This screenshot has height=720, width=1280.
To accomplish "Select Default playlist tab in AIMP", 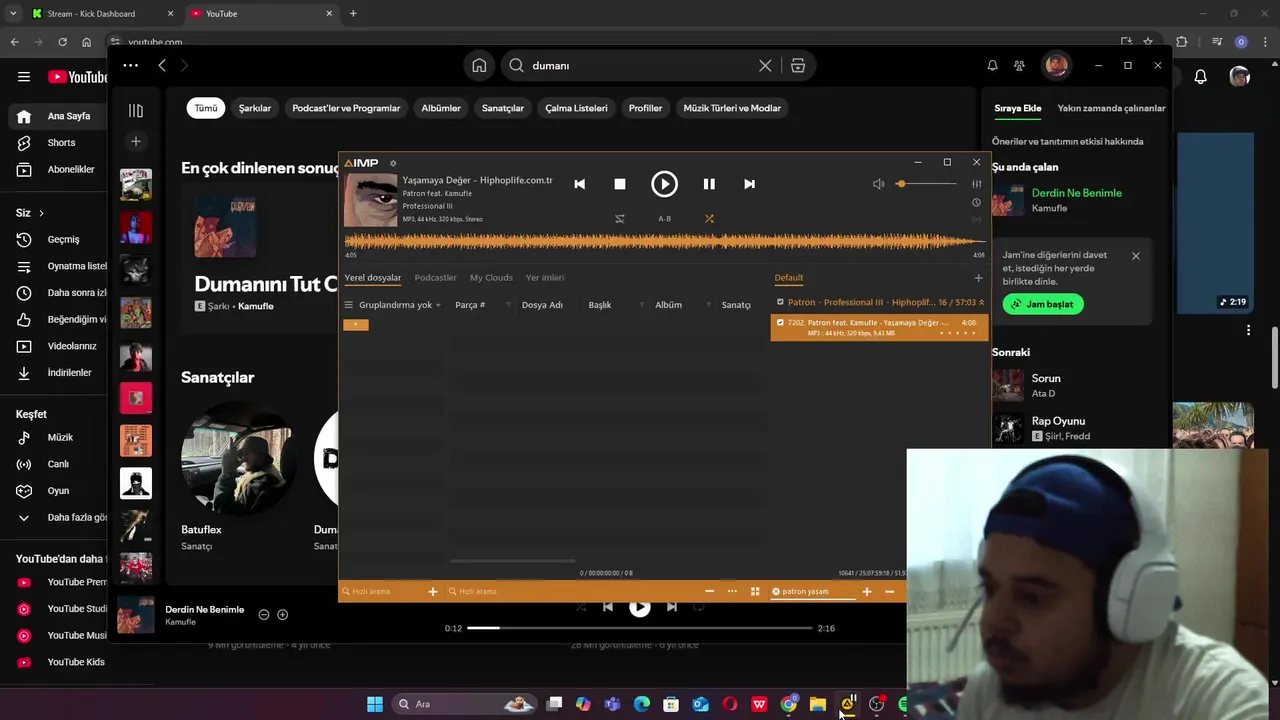I will click(x=788, y=278).
